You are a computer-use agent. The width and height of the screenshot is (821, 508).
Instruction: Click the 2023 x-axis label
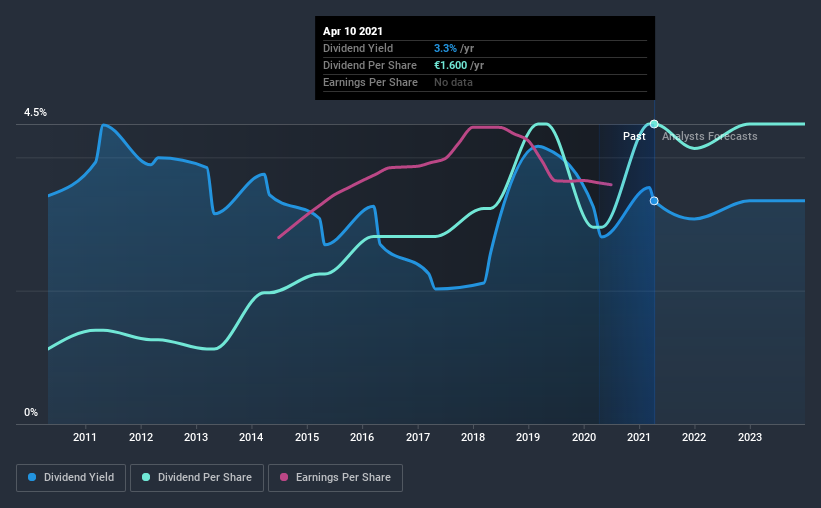750,437
